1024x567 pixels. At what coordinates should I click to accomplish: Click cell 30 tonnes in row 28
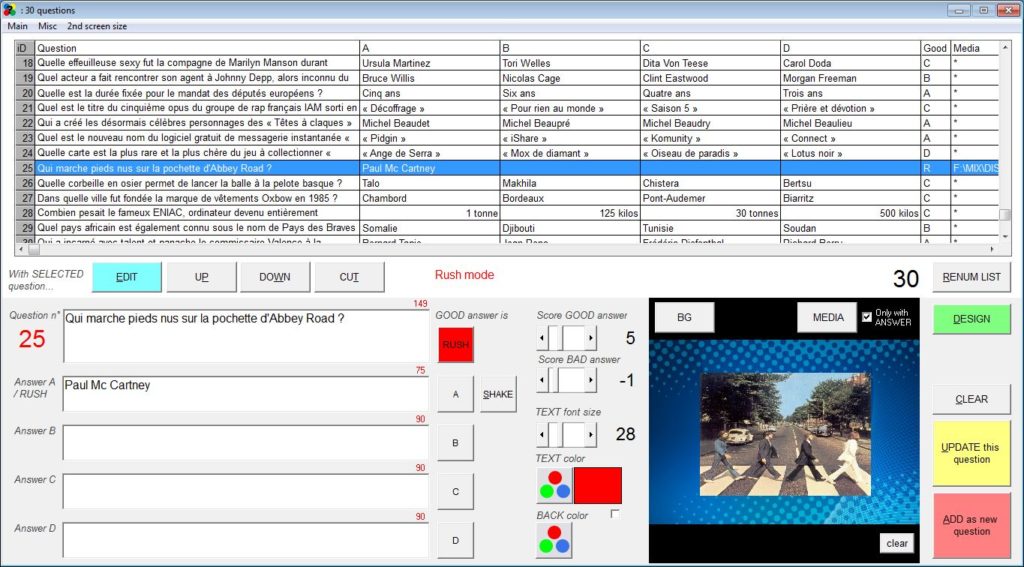point(710,213)
